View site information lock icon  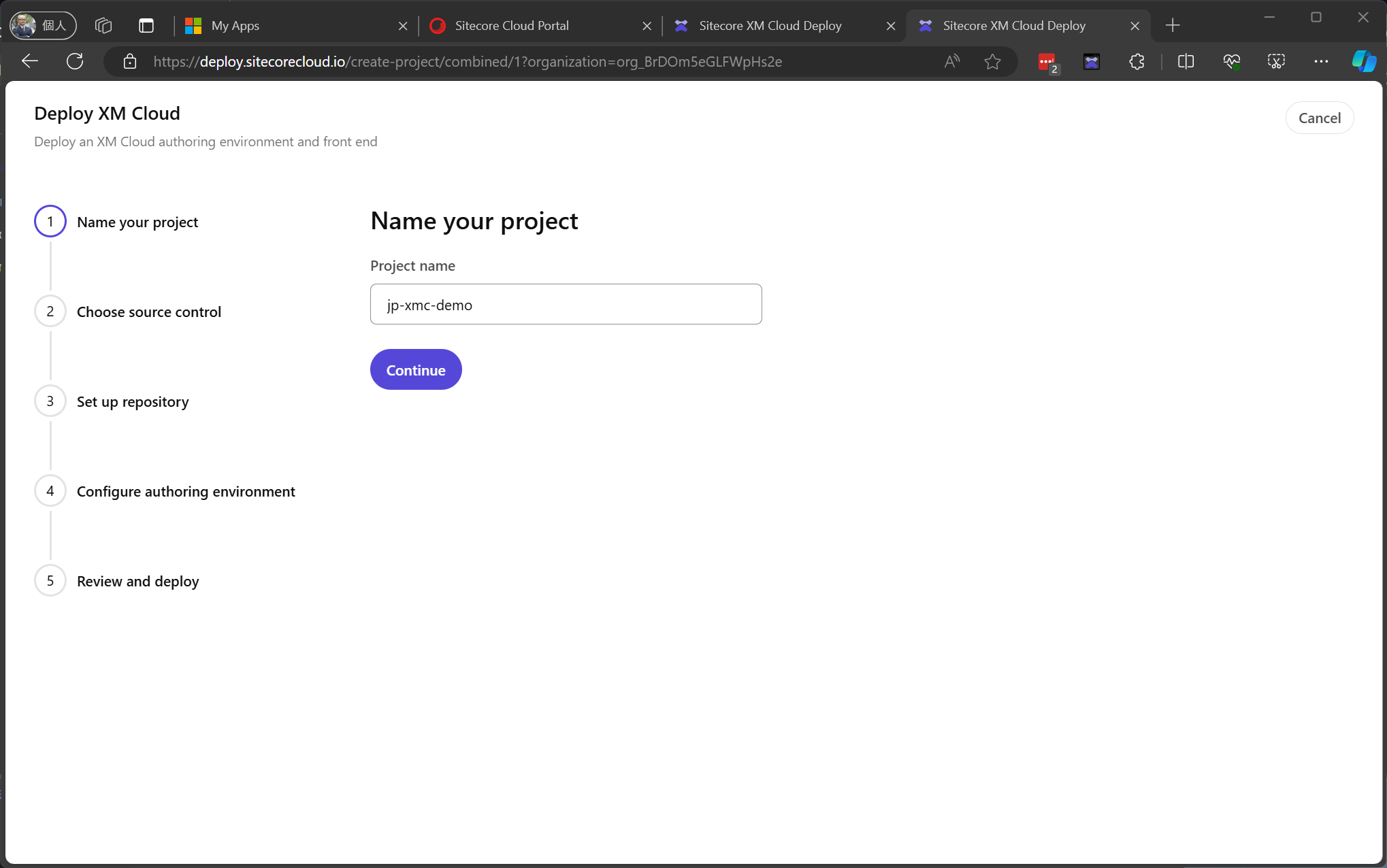(130, 62)
